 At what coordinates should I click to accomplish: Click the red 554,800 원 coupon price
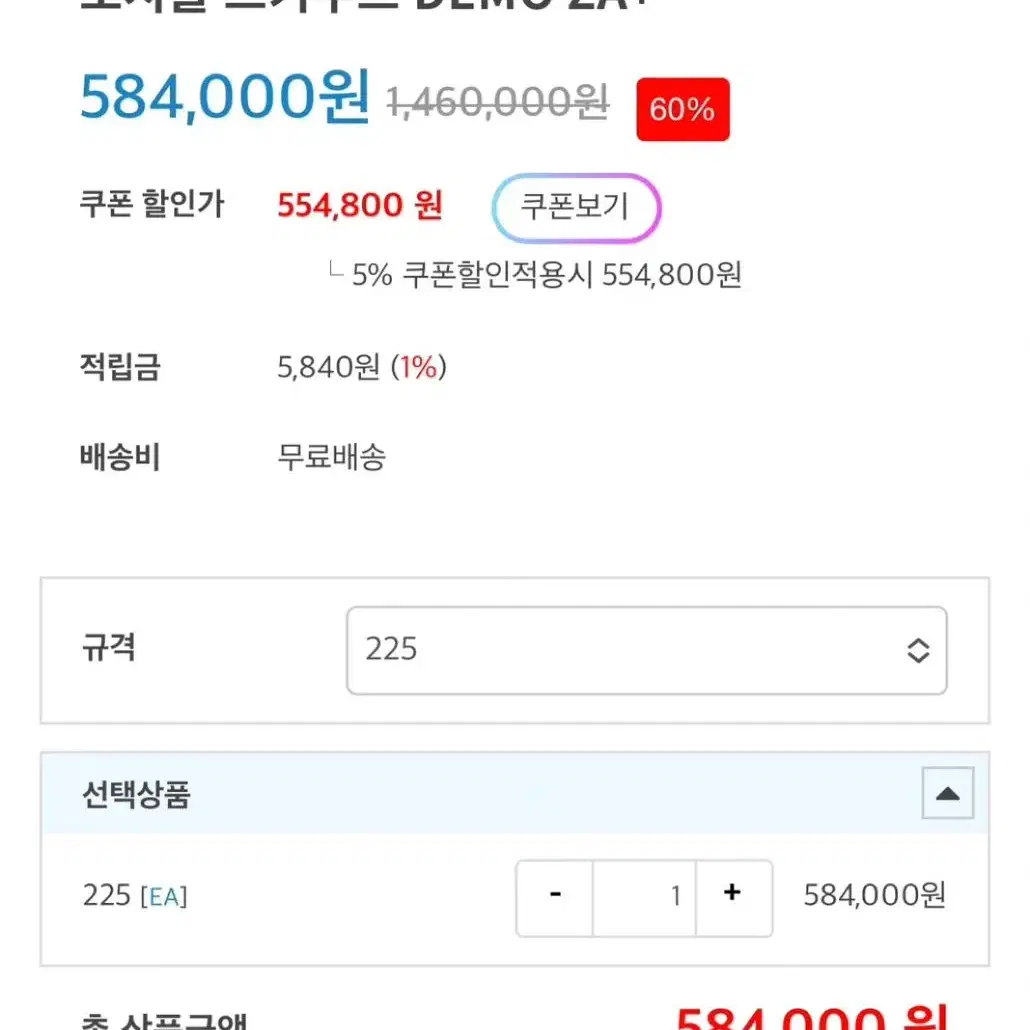tap(360, 206)
